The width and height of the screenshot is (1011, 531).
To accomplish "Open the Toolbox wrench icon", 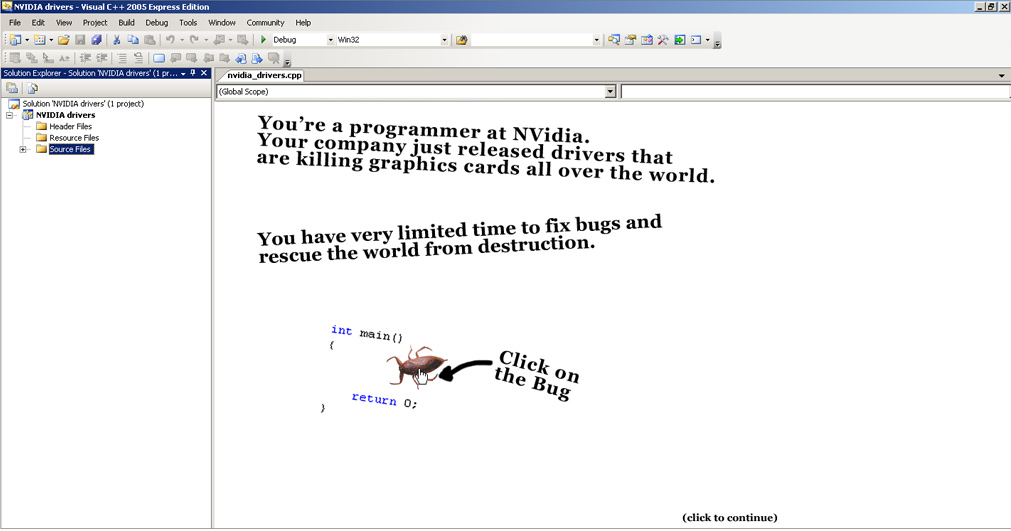I will (x=662, y=40).
